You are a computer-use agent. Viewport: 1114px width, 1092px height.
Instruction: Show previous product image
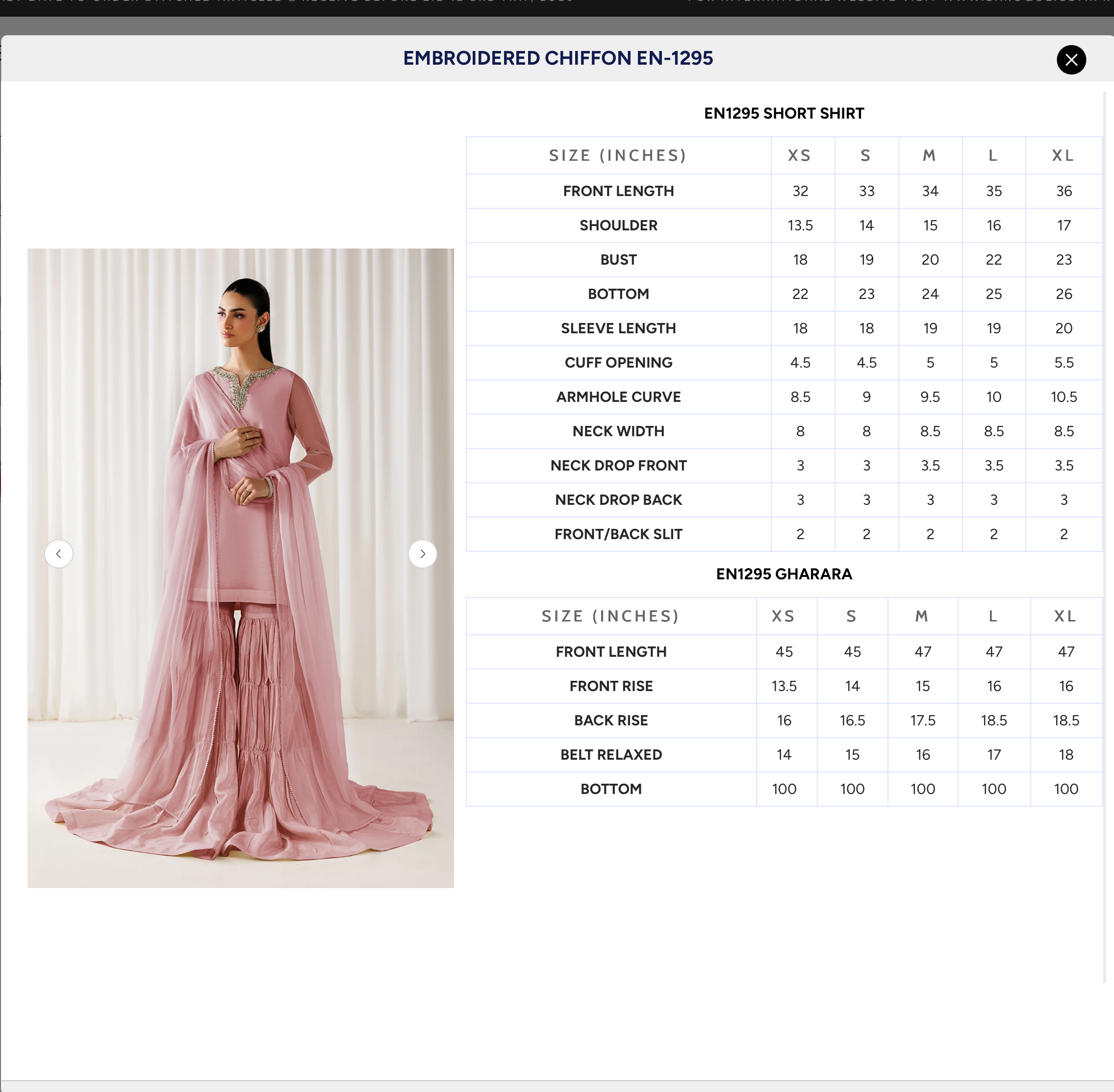coord(59,554)
